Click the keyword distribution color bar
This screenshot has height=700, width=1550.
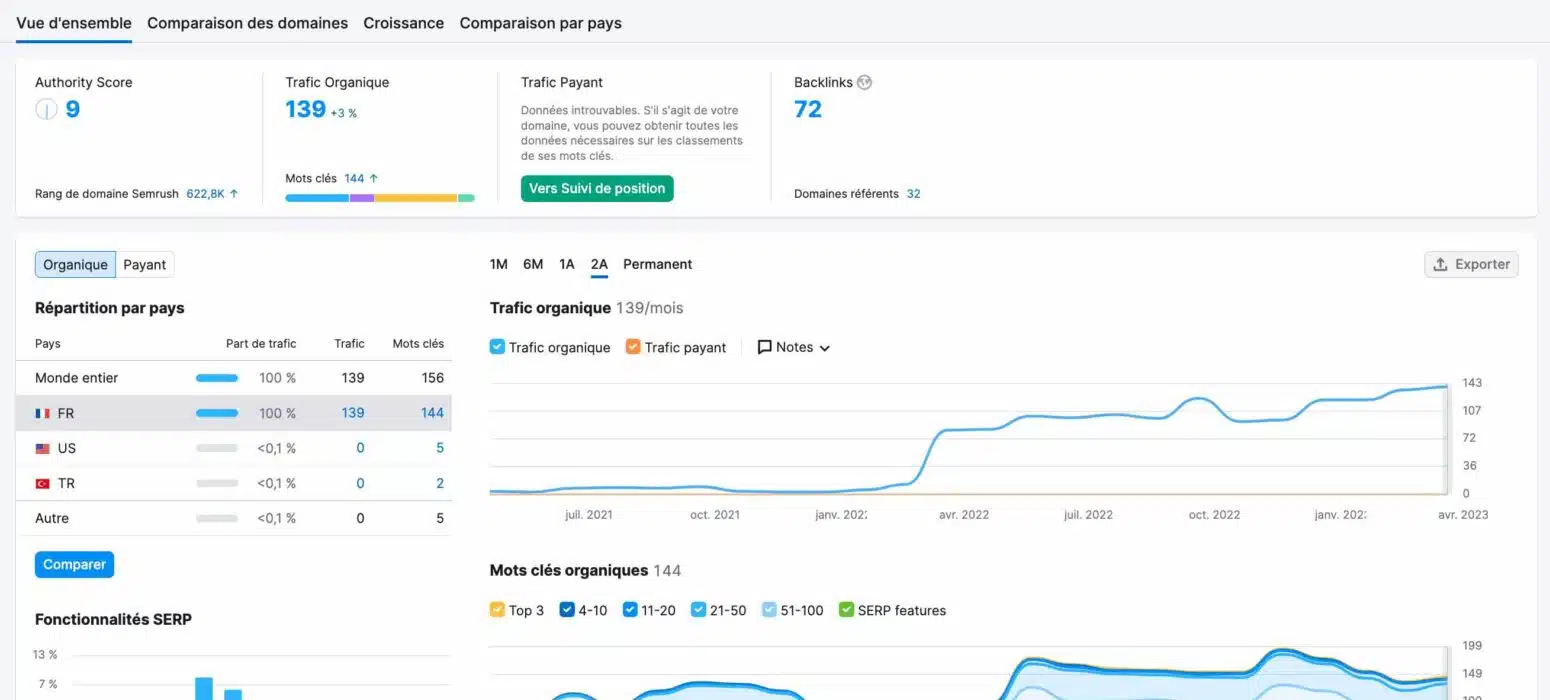(380, 198)
